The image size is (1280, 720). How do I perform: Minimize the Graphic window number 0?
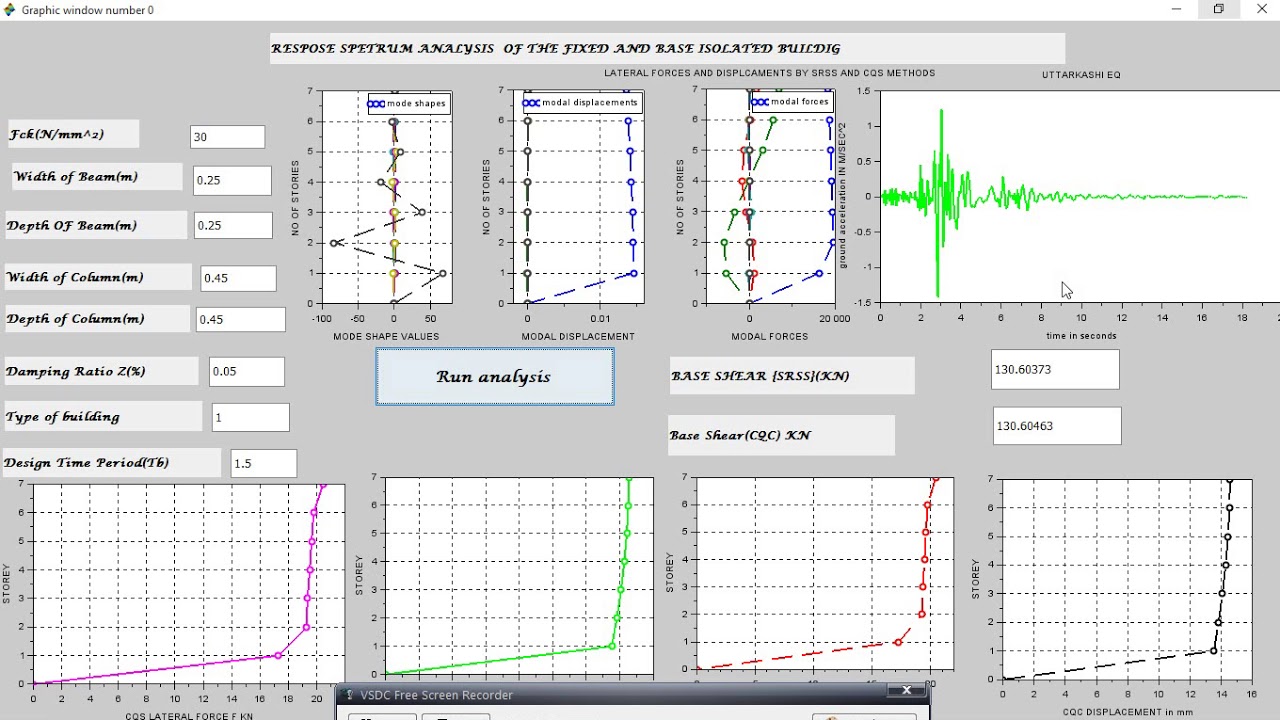point(1177,9)
